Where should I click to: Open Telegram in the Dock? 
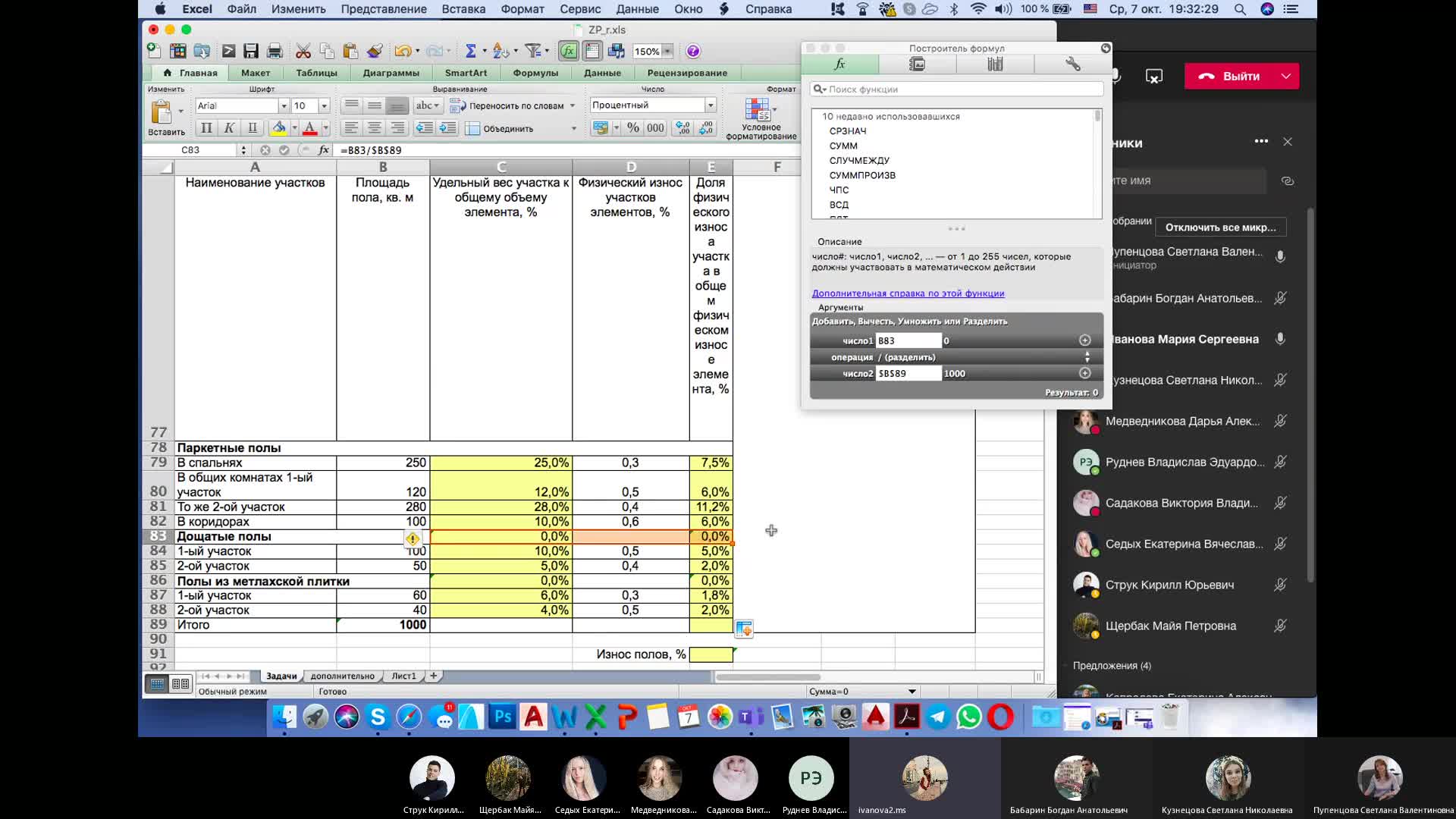[x=937, y=717]
